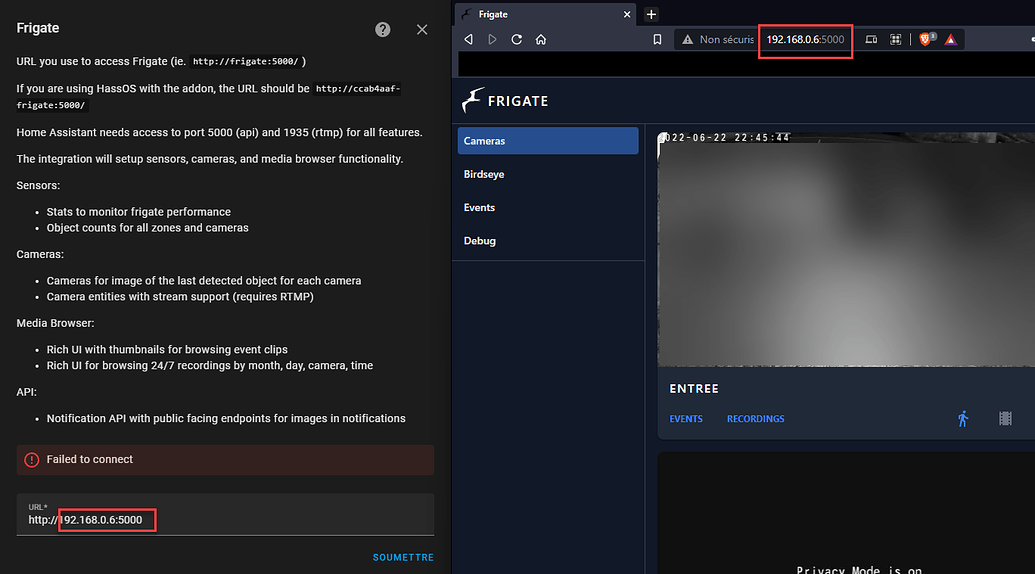
Task: Click 'Stats to monitor frigate performance'
Action: [139, 212]
